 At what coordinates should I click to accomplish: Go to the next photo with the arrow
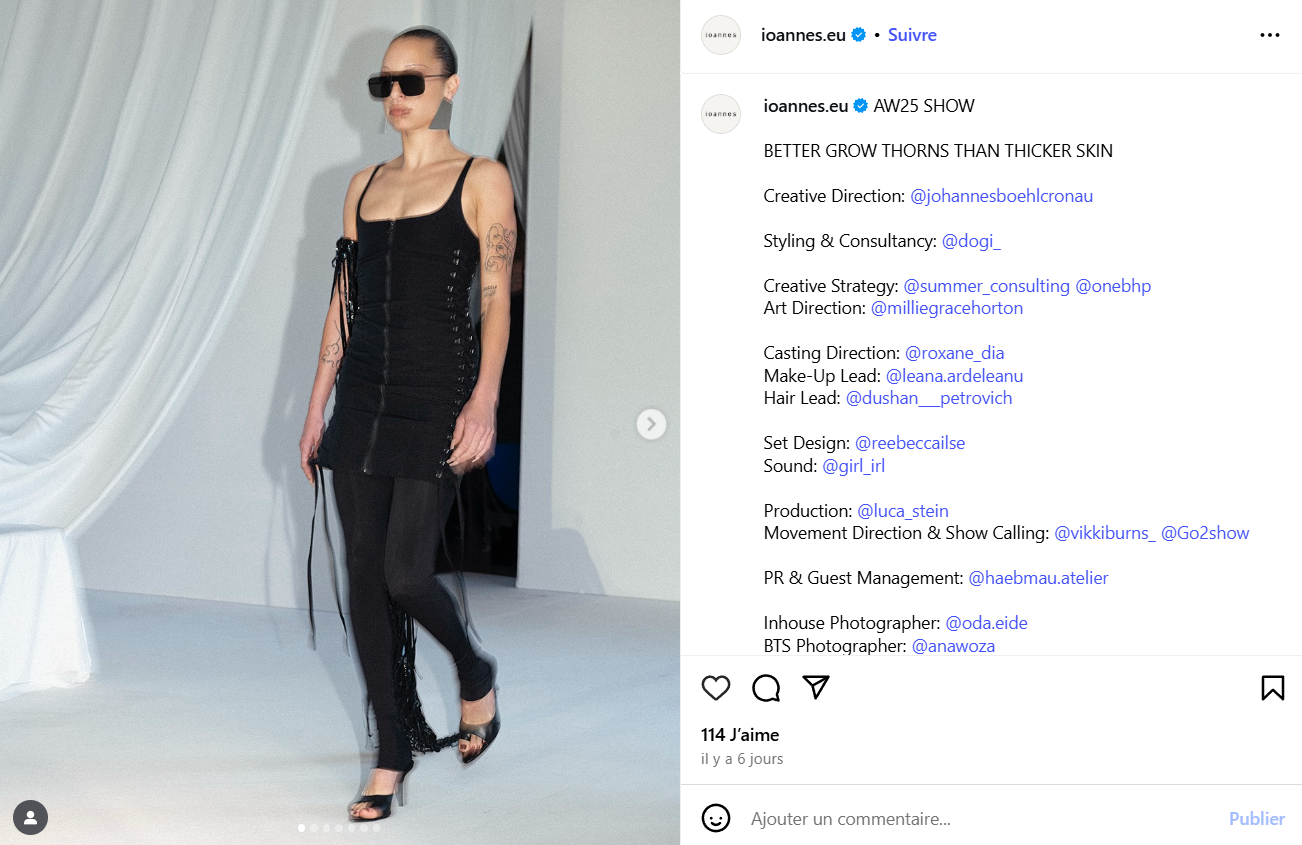click(x=651, y=424)
